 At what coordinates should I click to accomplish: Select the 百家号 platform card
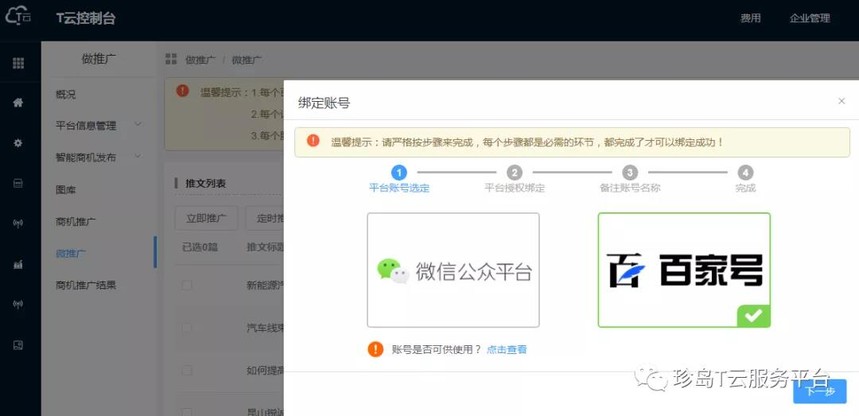pos(684,270)
